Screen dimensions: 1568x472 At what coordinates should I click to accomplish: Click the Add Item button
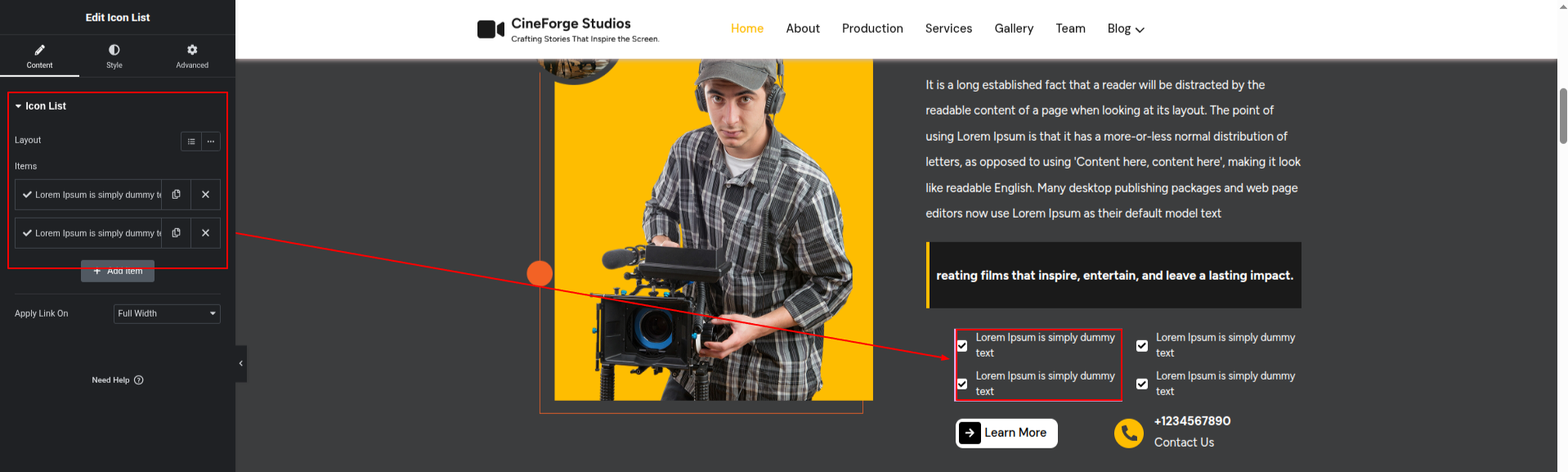coord(118,272)
